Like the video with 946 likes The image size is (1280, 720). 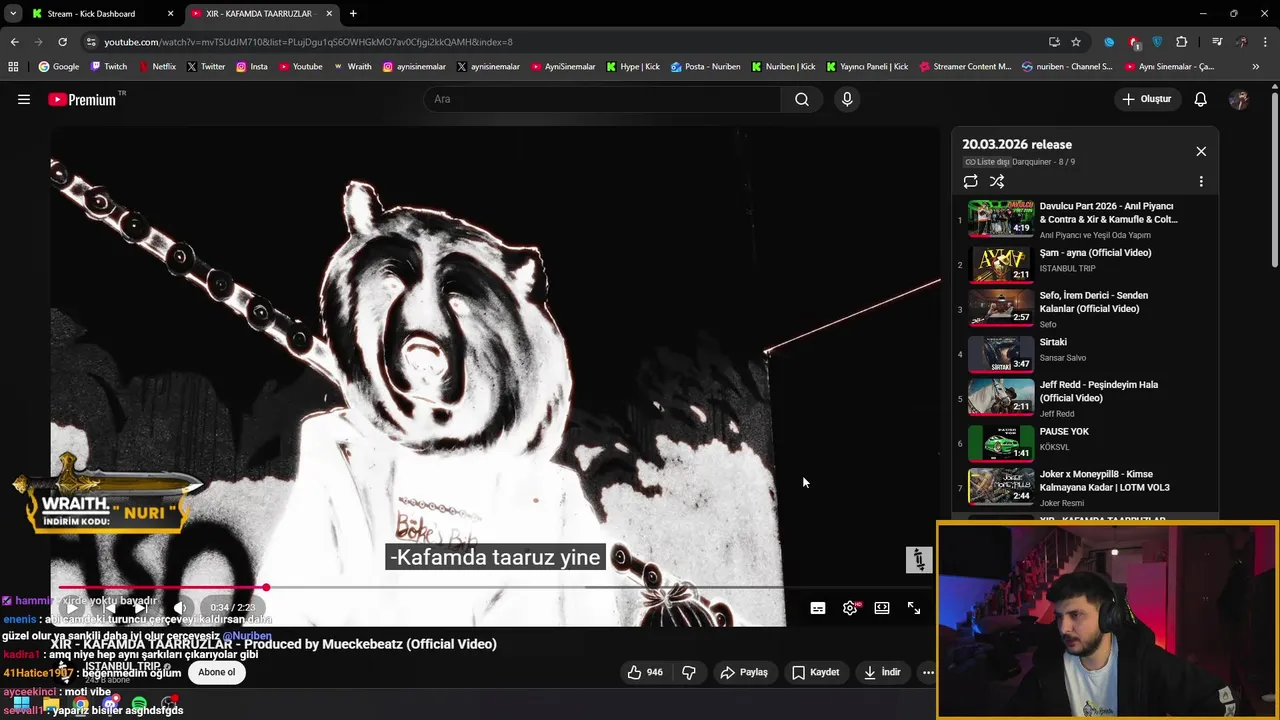click(x=645, y=672)
